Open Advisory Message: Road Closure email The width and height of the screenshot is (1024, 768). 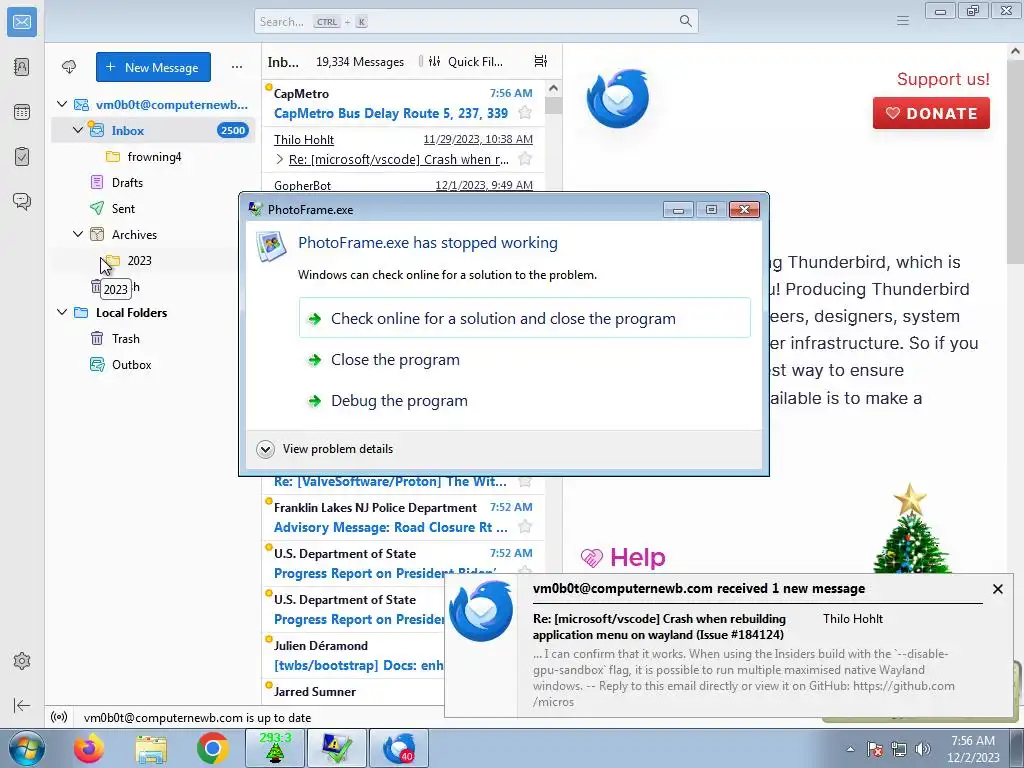pyautogui.click(x=402, y=517)
